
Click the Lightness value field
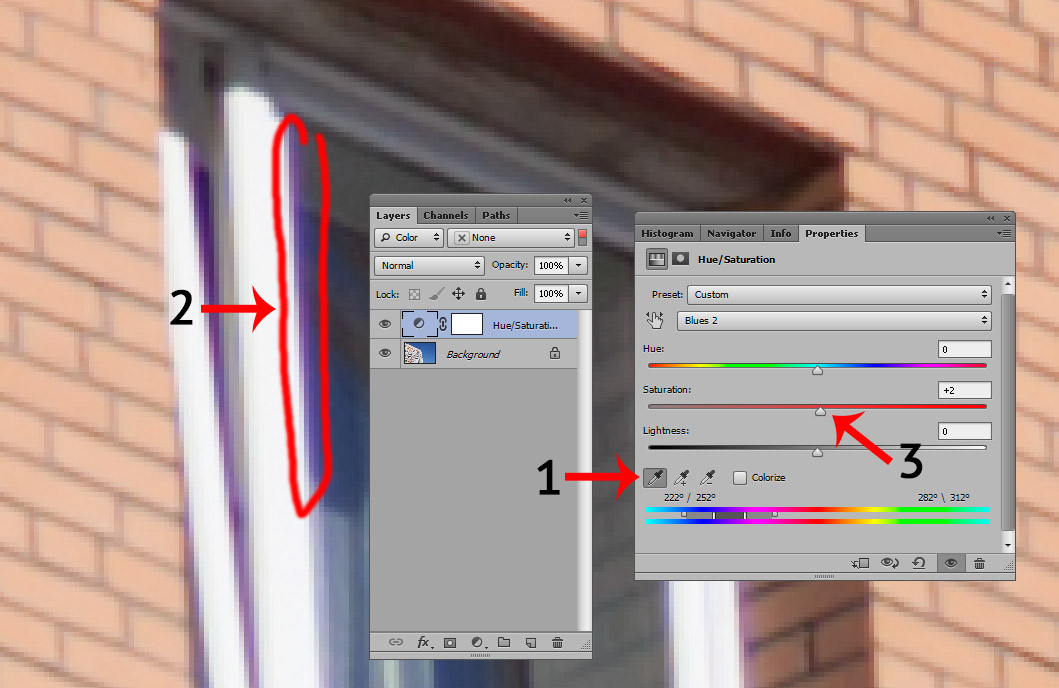click(964, 431)
